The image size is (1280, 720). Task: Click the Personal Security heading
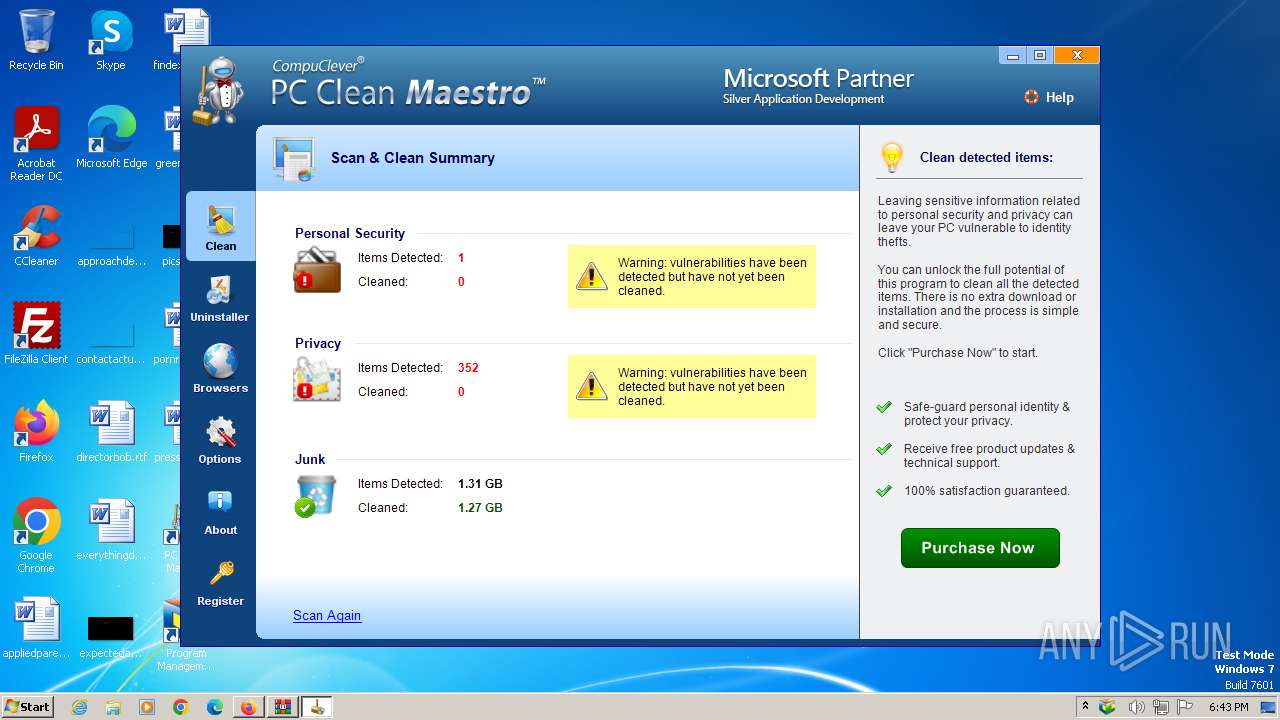[x=350, y=233]
